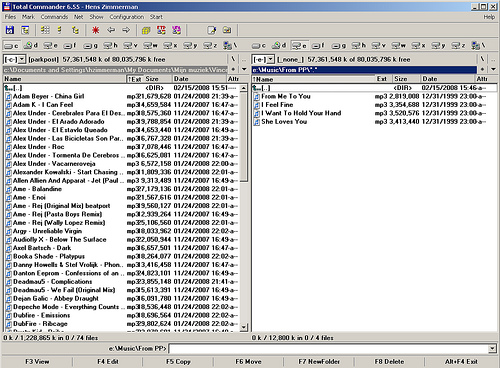500x368 pixels.
Task: Click the Alt+F4 Exit button
Action: [461, 362]
